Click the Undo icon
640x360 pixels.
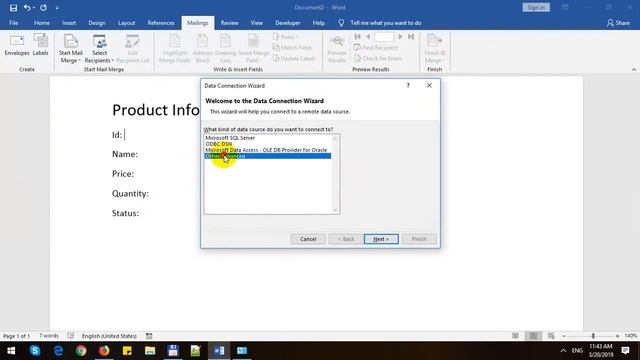(27, 8)
